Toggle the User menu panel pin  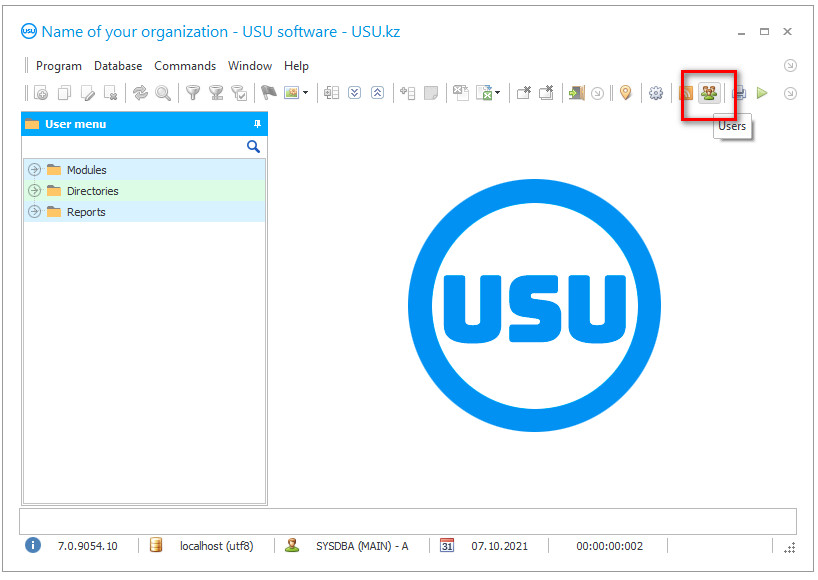(x=257, y=124)
